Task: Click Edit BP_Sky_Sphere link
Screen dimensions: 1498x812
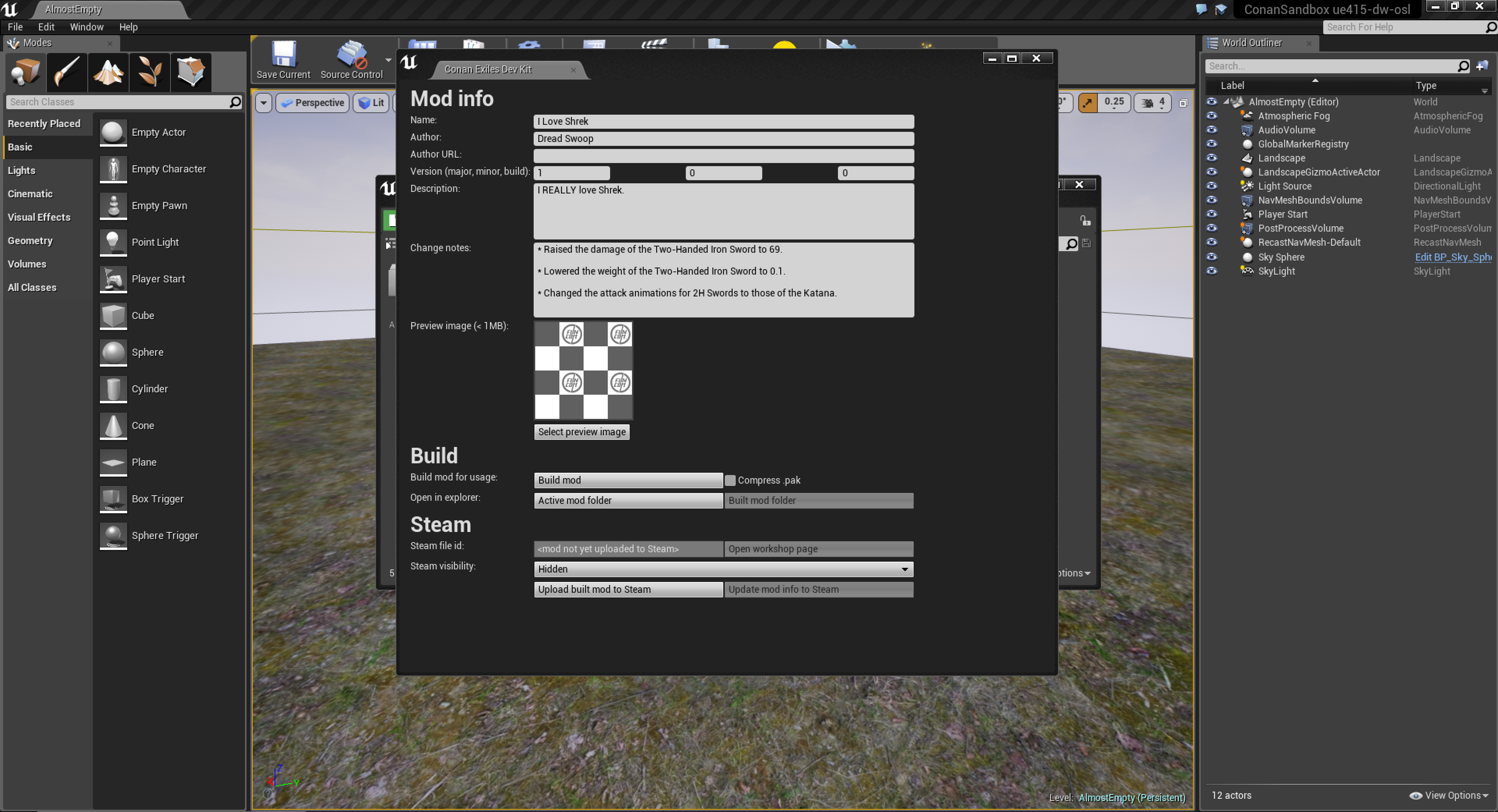Action: (x=1452, y=257)
